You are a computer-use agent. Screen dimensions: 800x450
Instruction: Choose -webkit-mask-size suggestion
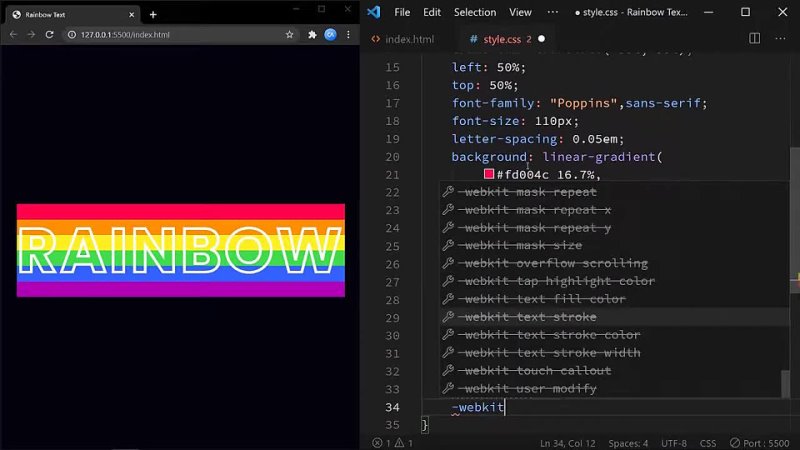pyautogui.click(x=614, y=246)
